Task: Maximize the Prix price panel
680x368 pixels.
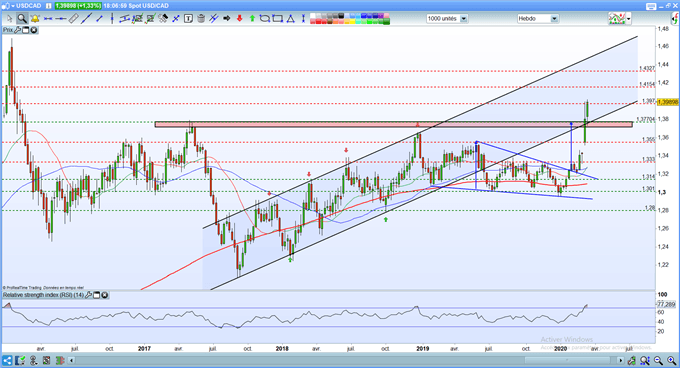Action: pos(26,30)
